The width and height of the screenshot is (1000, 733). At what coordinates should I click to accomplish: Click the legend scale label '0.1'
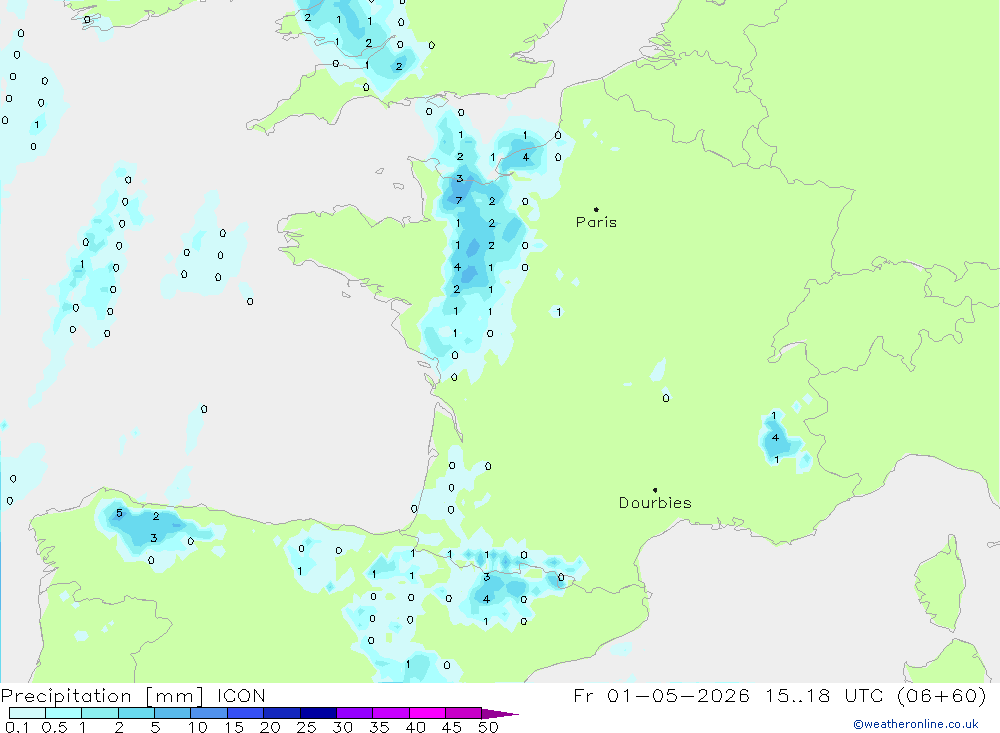pos(17,727)
